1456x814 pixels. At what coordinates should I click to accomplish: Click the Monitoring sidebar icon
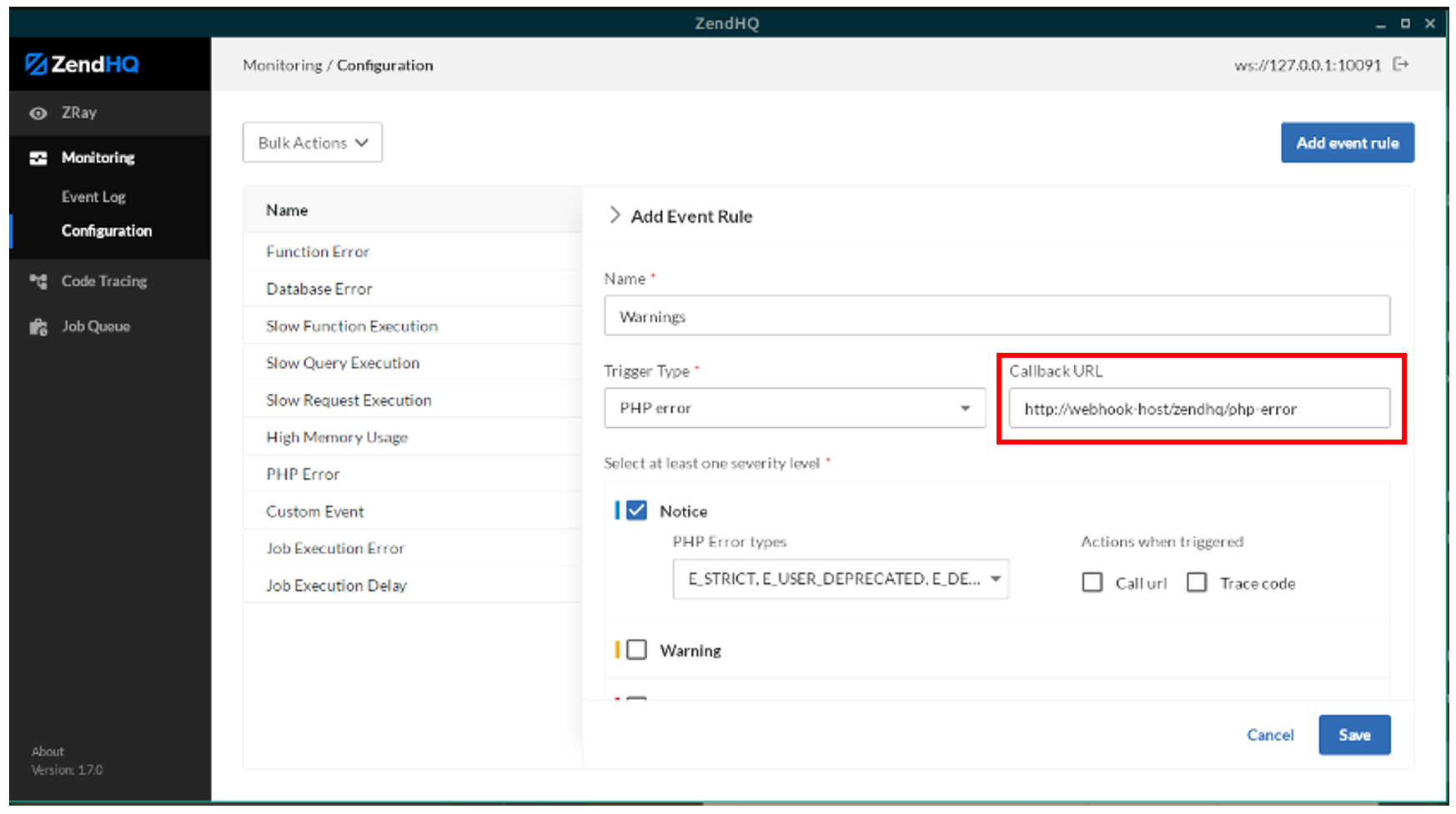click(38, 158)
